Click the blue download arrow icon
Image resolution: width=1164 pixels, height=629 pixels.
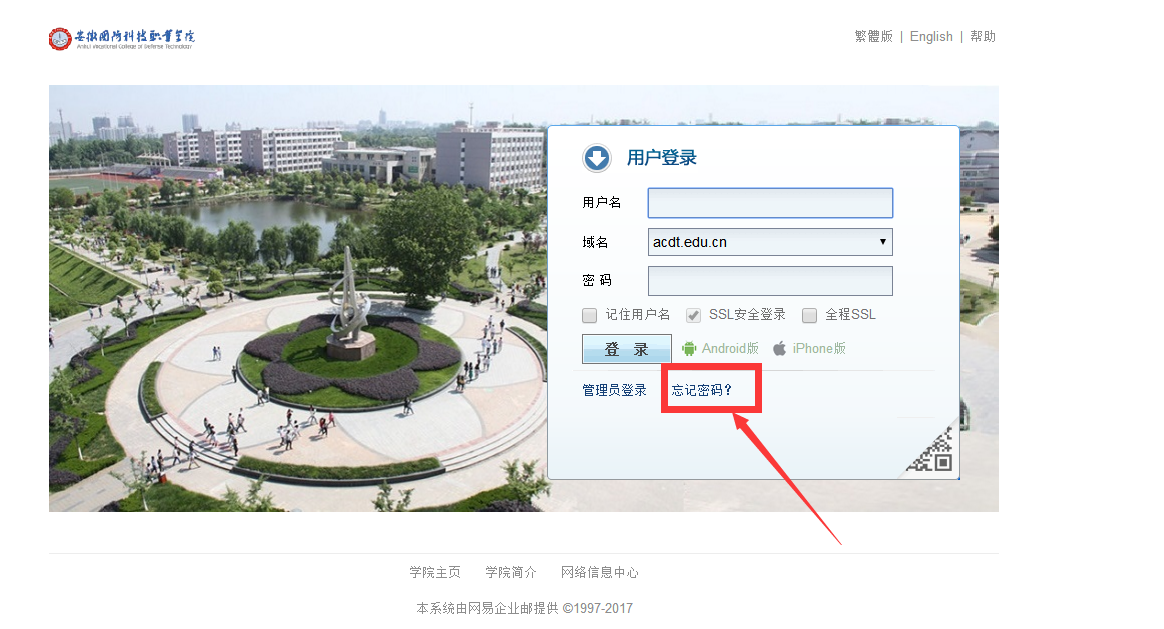point(597,158)
